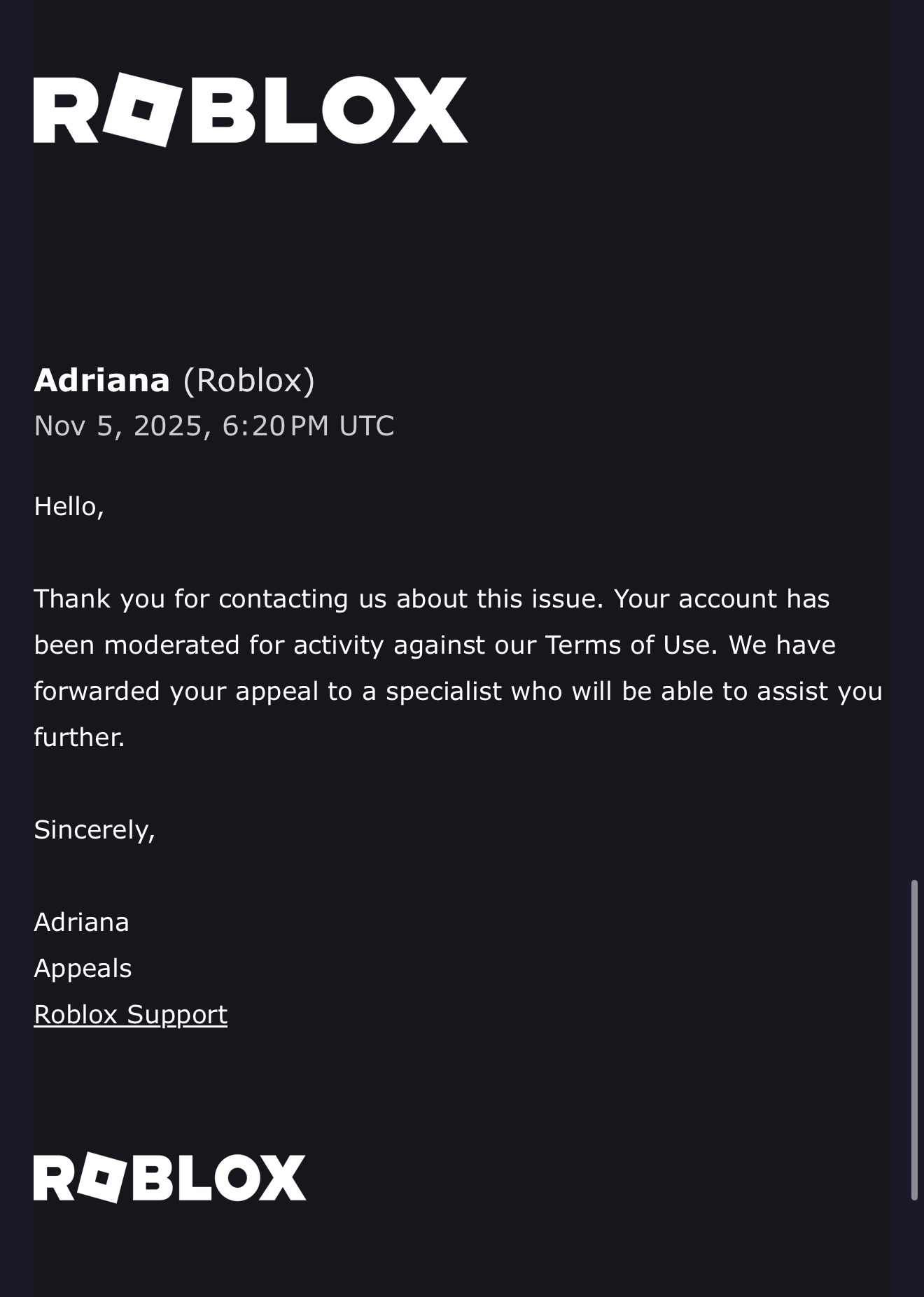Click the Appeals department line
The width and height of the screenshot is (924, 1297).
click(83, 968)
